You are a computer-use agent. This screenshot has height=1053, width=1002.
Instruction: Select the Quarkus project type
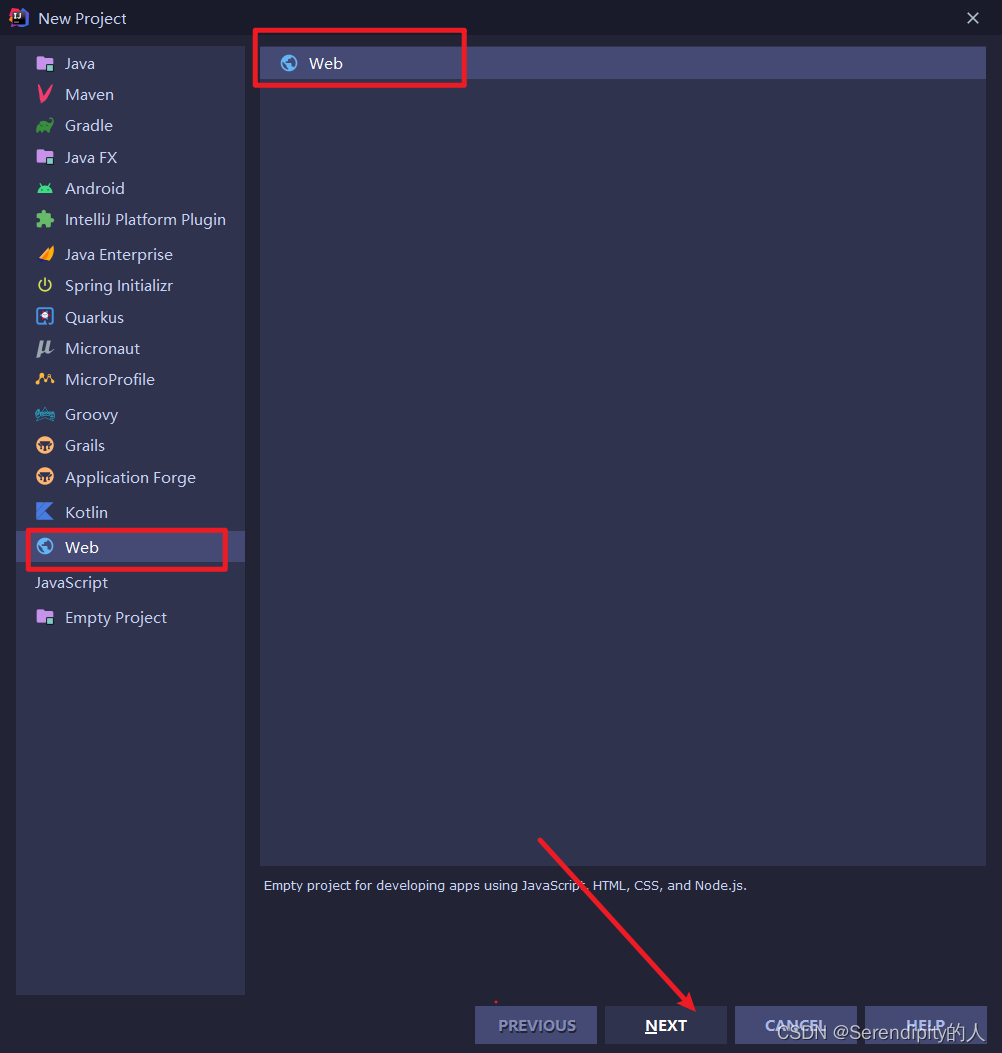pyautogui.click(x=93, y=317)
